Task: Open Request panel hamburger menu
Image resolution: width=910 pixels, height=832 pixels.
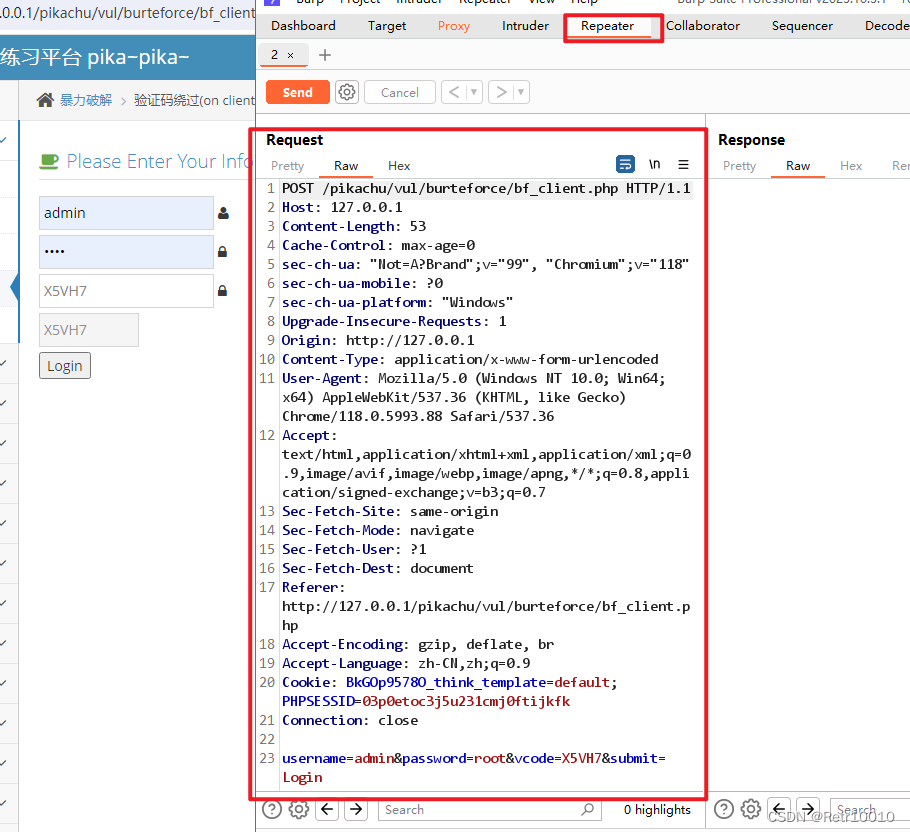Action: click(684, 165)
